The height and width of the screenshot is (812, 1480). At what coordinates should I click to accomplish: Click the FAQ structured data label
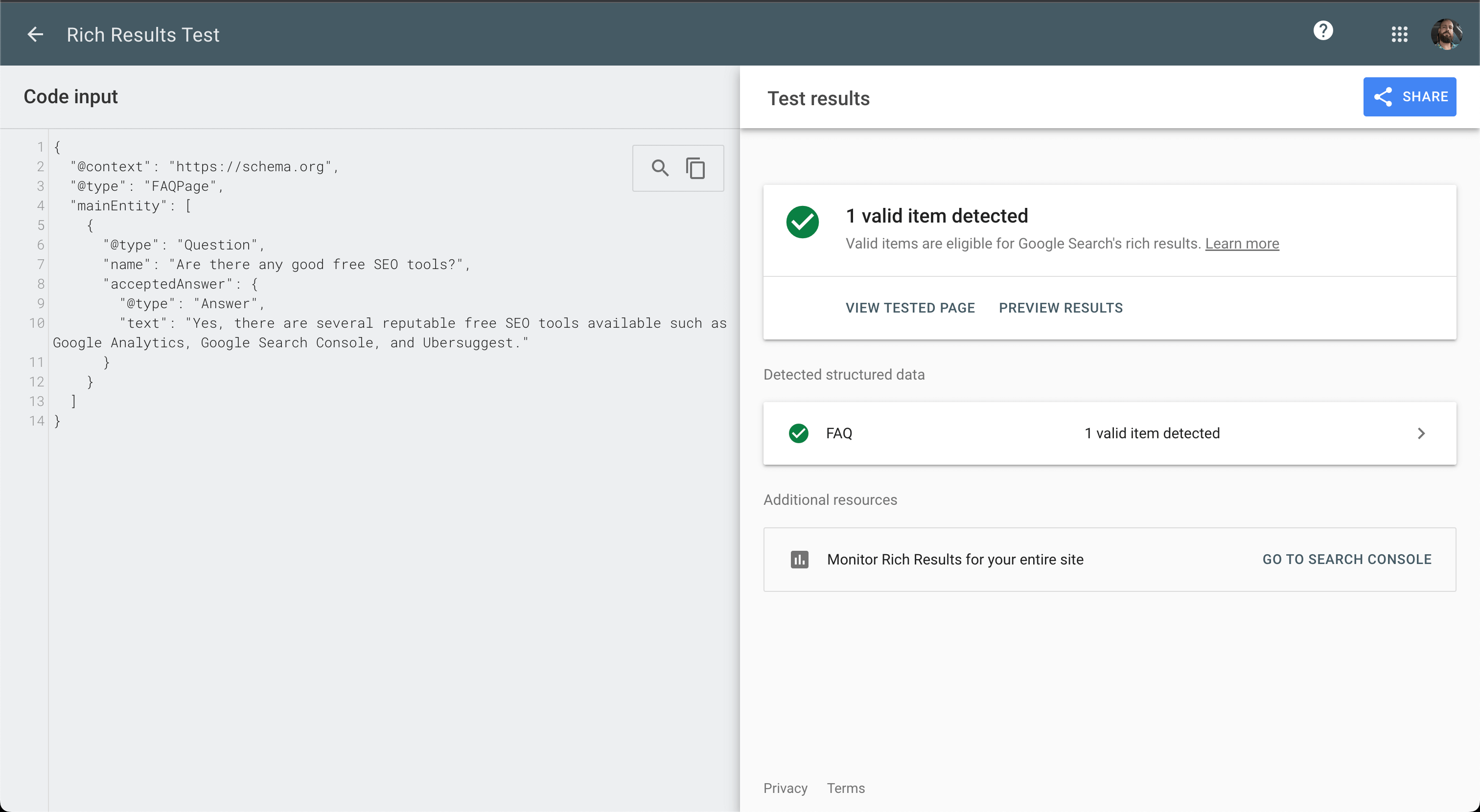point(839,433)
